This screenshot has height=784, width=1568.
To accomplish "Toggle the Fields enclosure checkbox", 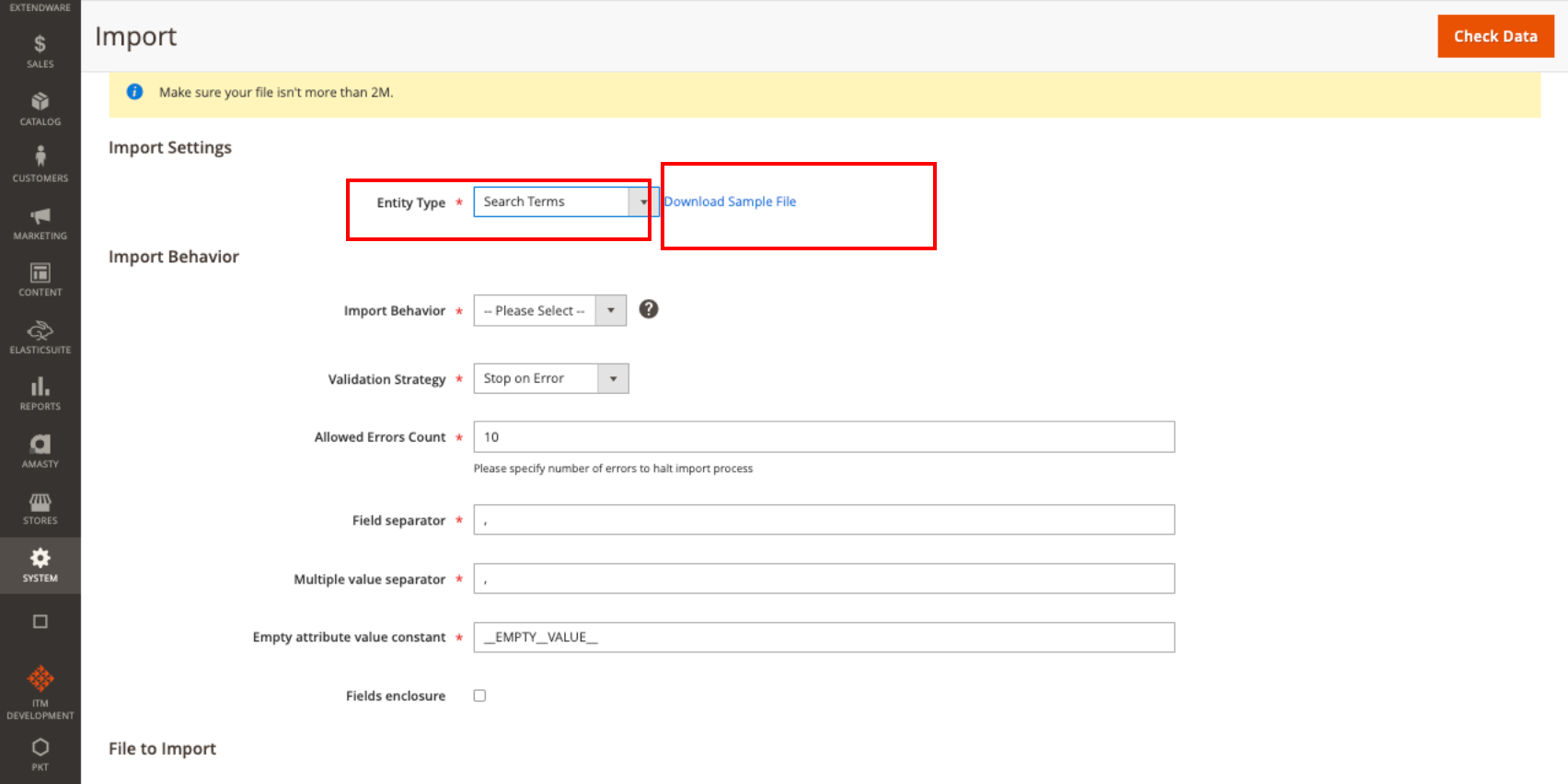I will (x=479, y=696).
